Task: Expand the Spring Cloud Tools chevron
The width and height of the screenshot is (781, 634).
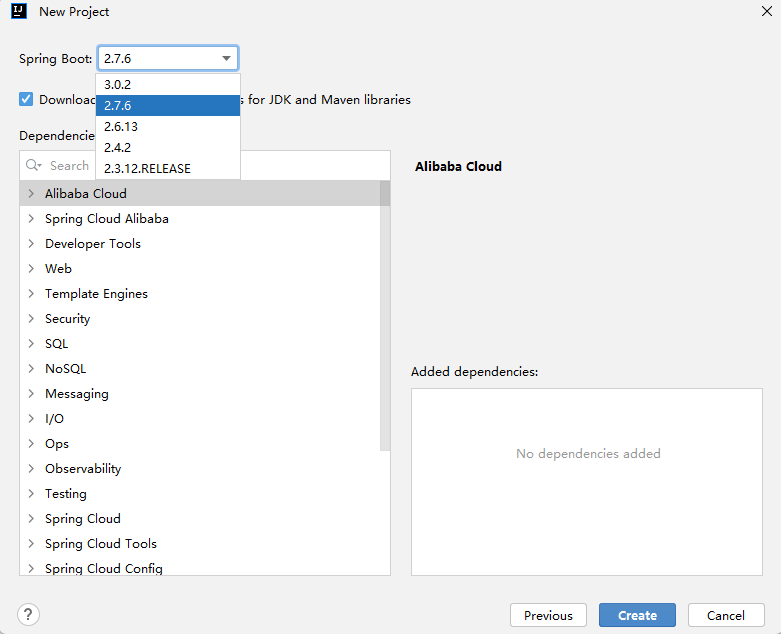Action: (31, 543)
